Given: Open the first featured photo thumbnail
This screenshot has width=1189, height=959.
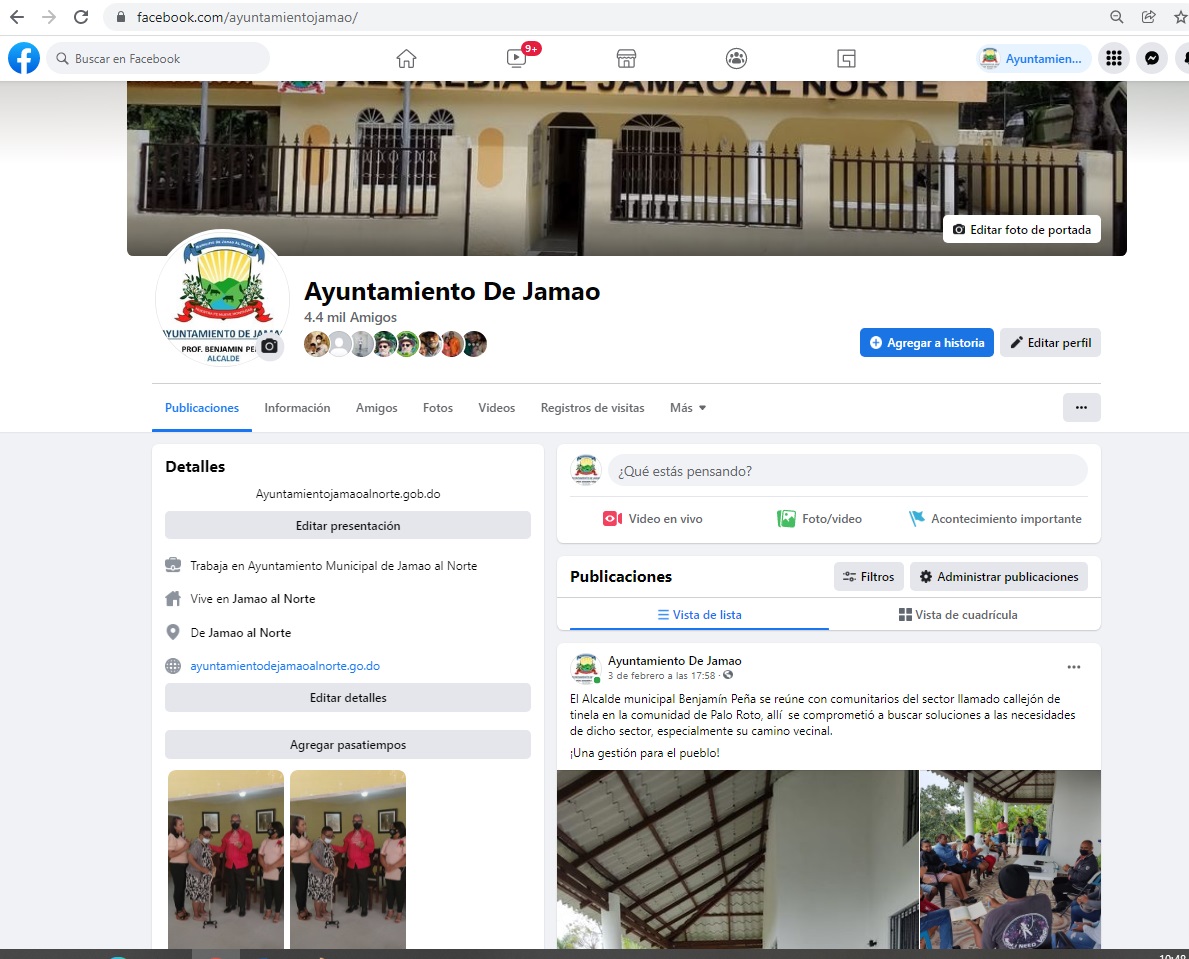Looking at the screenshot, I should point(226,859).
